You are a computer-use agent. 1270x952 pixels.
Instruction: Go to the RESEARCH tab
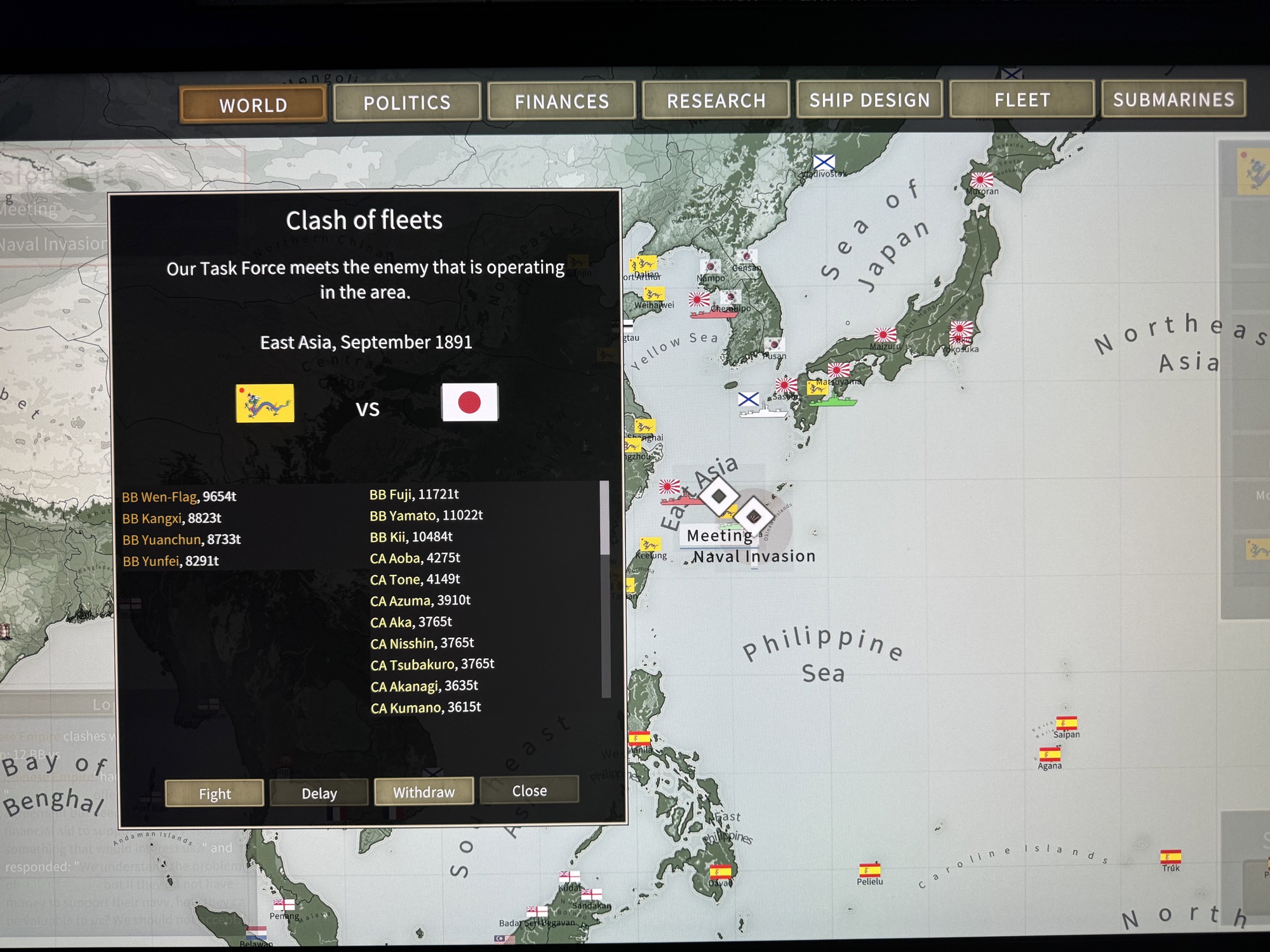click(x=716, y=100)
